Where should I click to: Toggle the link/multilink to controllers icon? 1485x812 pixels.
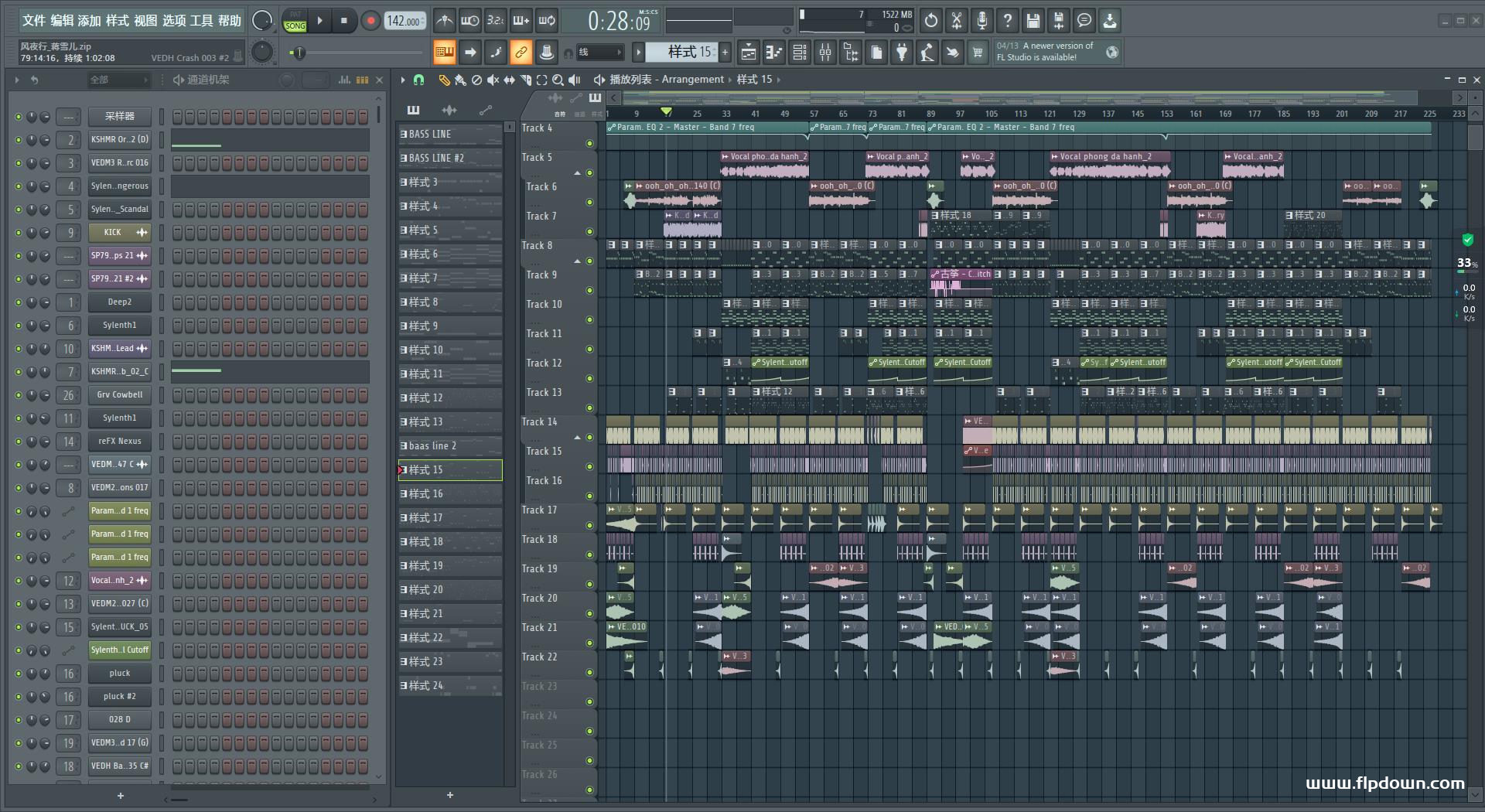(521, 53)
